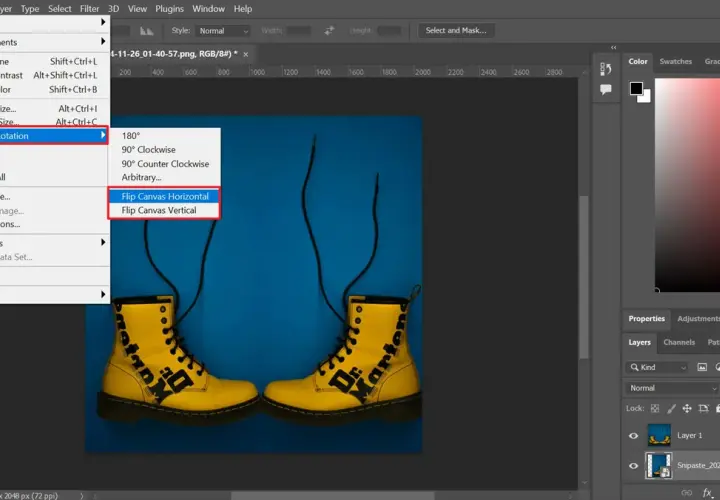Click Auto Color entry with Shift+Ctrl+B
This screenshot has width=720, height=500.
click(54, 89)
